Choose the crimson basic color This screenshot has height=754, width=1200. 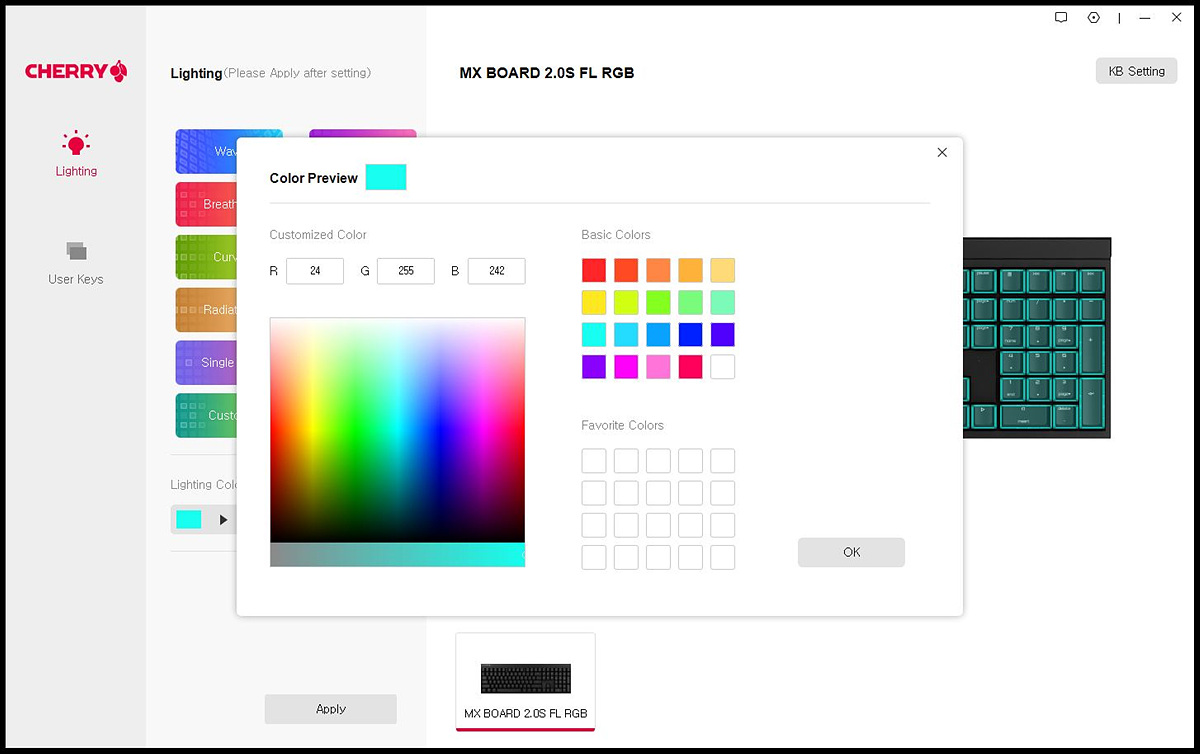click(x=690, y=366)
